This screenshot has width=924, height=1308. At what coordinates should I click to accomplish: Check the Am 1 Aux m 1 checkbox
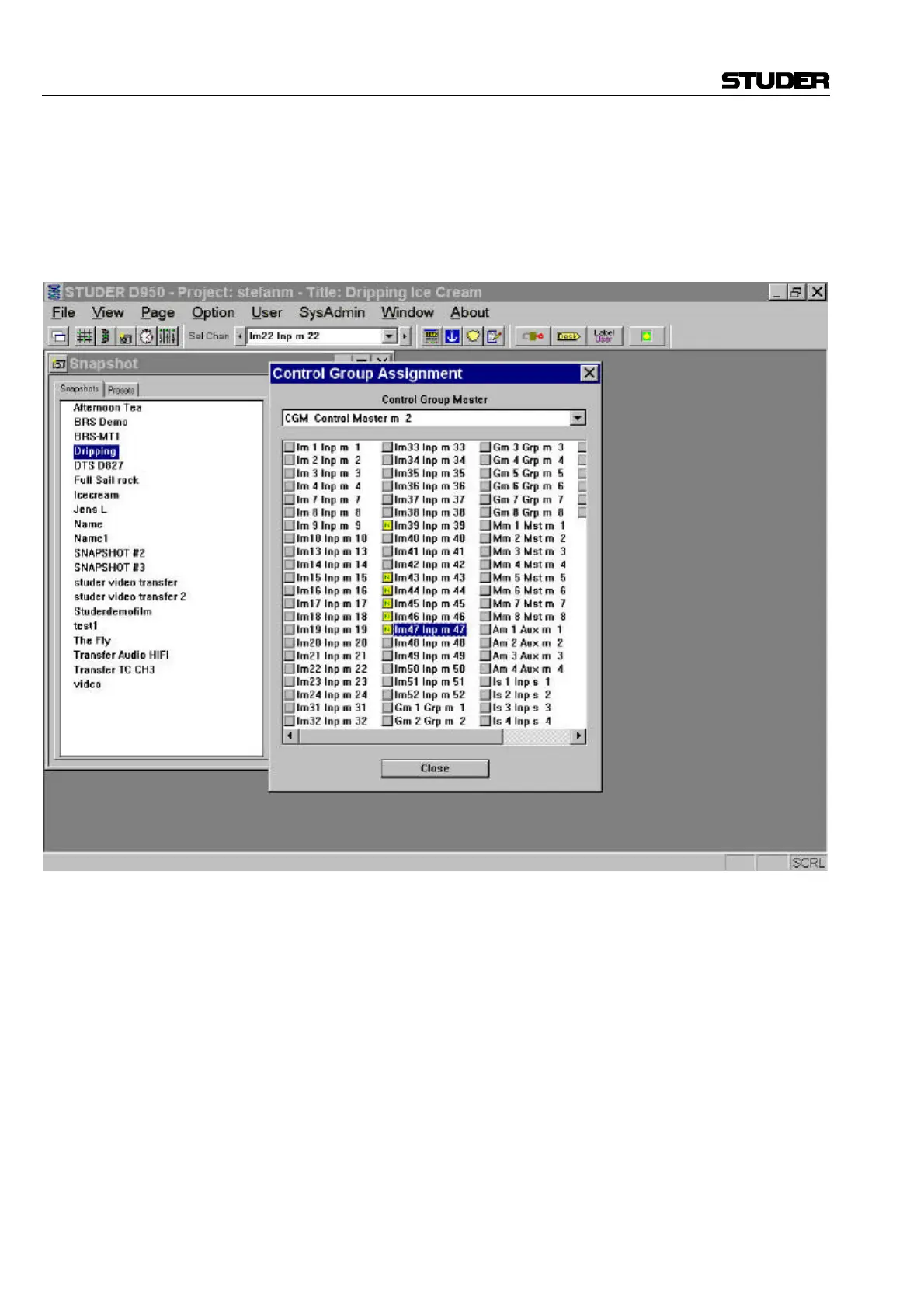[485, 630]
